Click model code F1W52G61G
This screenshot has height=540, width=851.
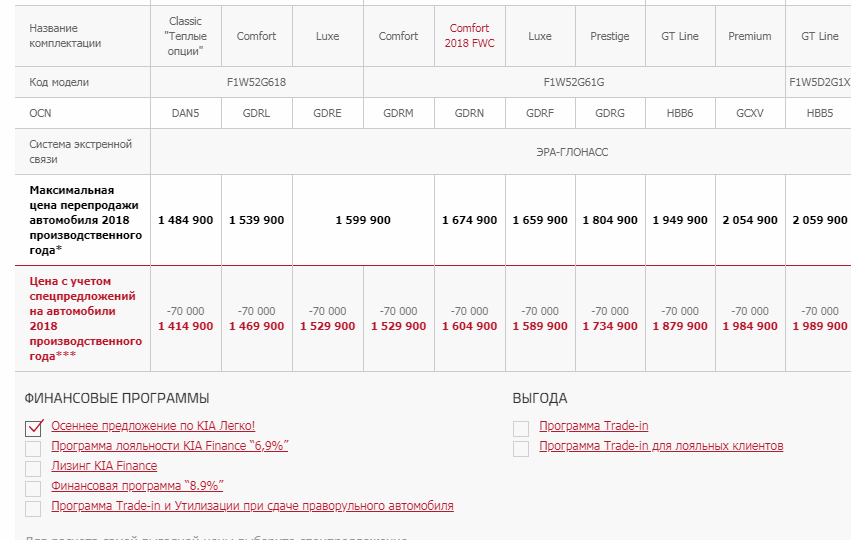coord(574,82)
